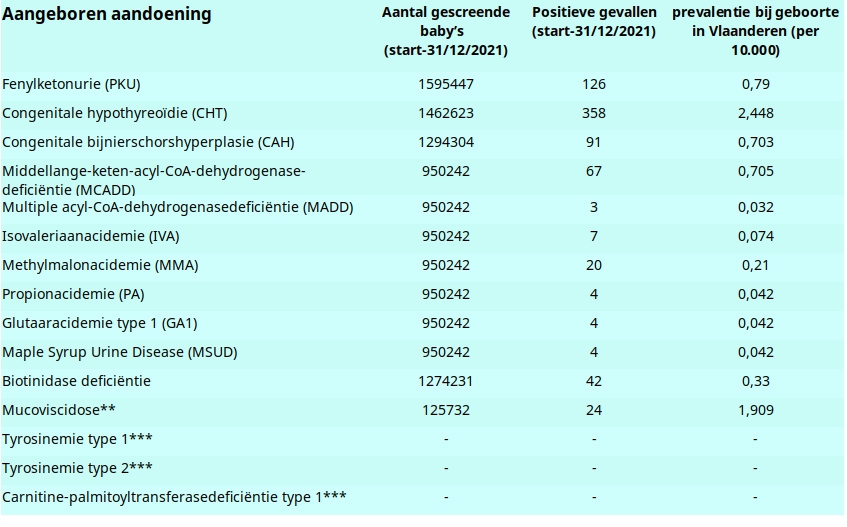Select the 0,79 prevalence value

point(755,84)
